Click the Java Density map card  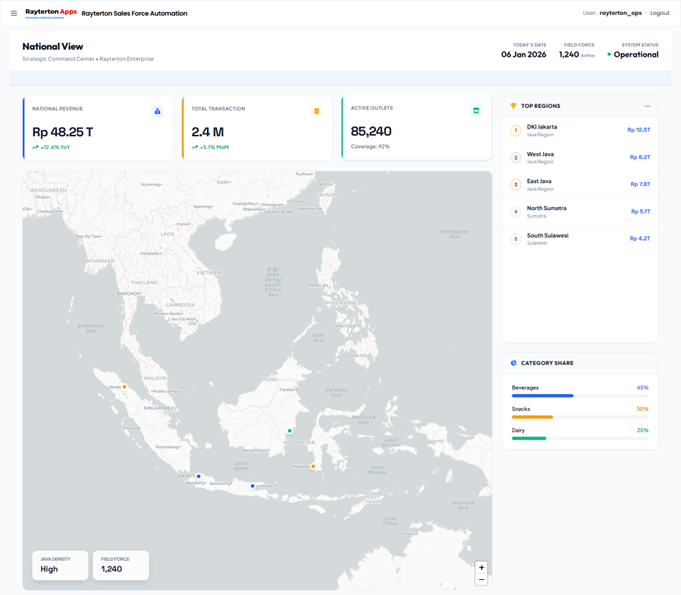[x=59, y=565]
